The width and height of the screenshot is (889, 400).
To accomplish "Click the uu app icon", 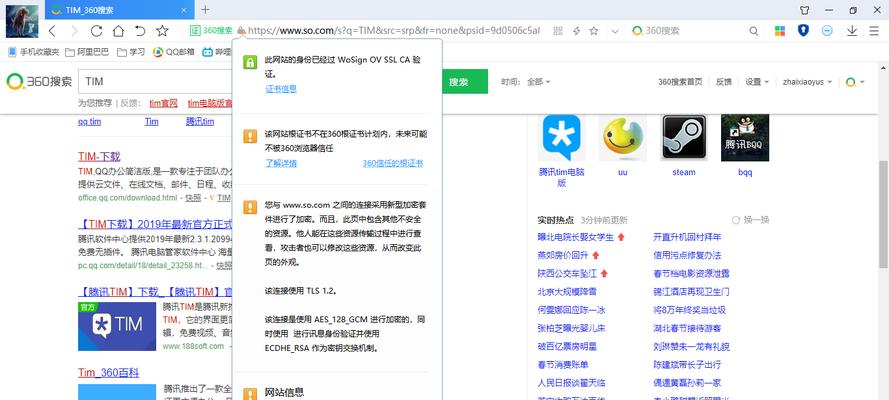I will click(623, 138).
